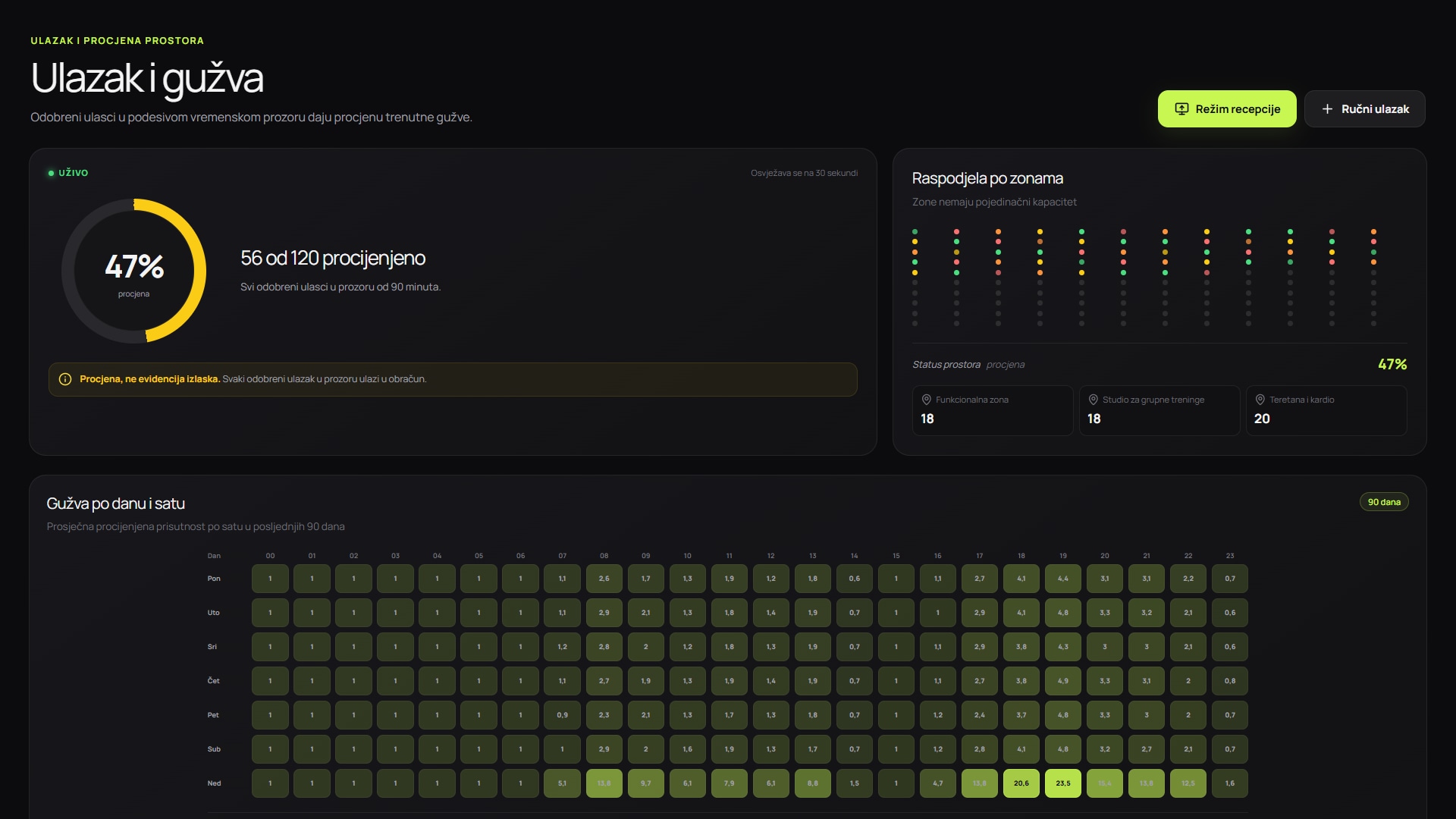Click the Ned row label

click(214, 783)
